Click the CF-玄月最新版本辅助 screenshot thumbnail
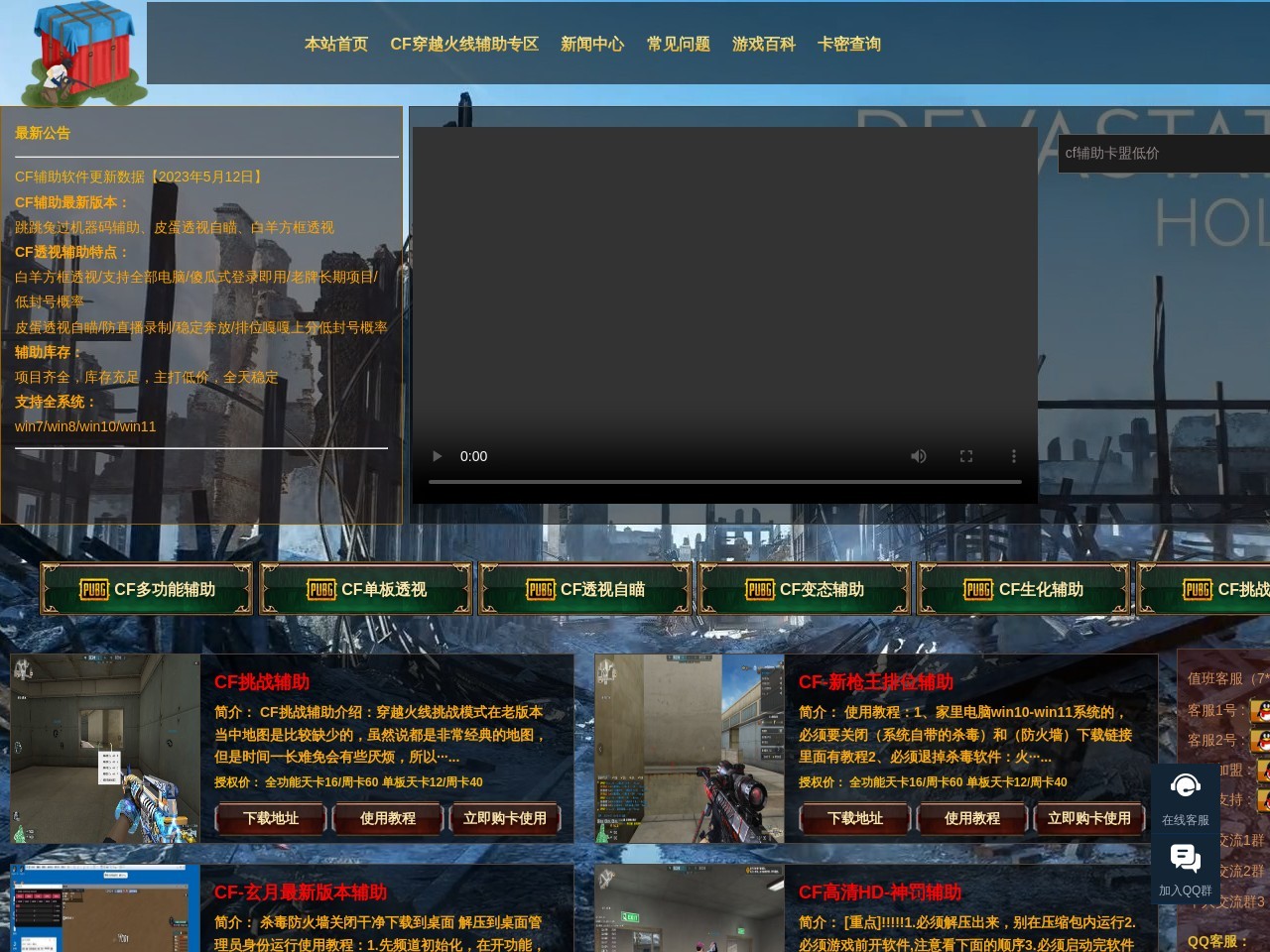Viewport: 1270px width, 952px height. 105,908
